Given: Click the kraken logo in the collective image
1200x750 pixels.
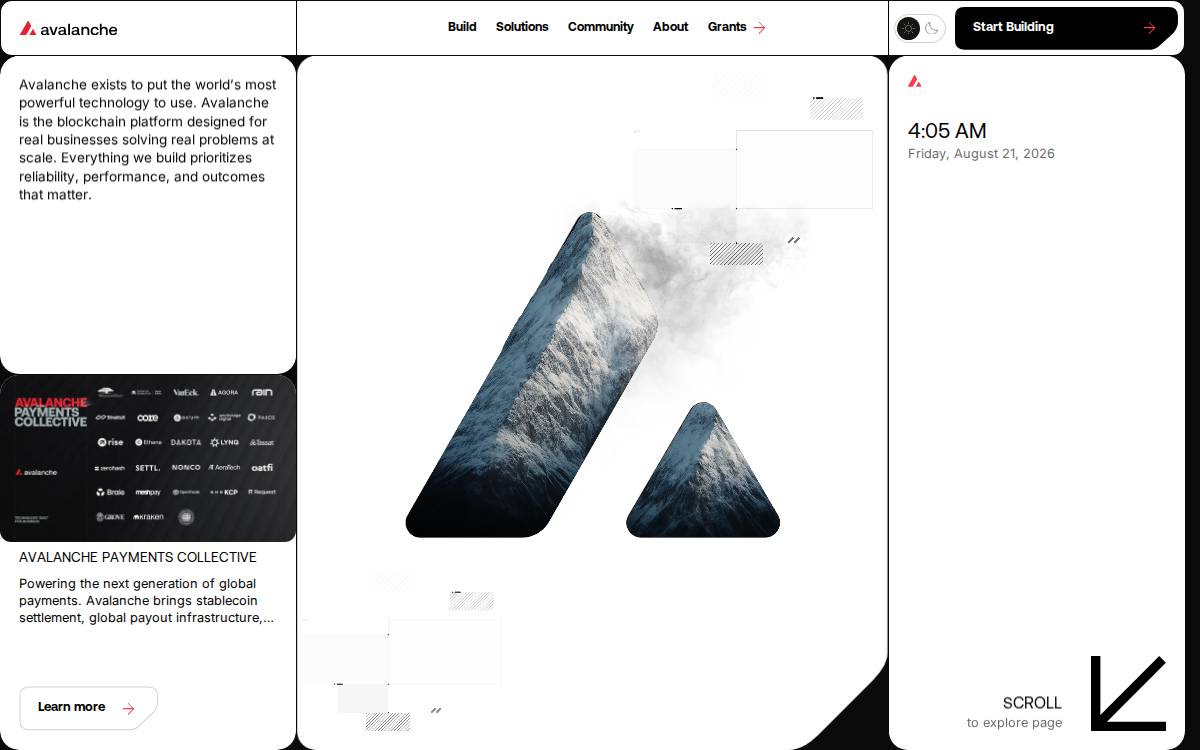Looking at the screenshot, I should coord(148,517).
